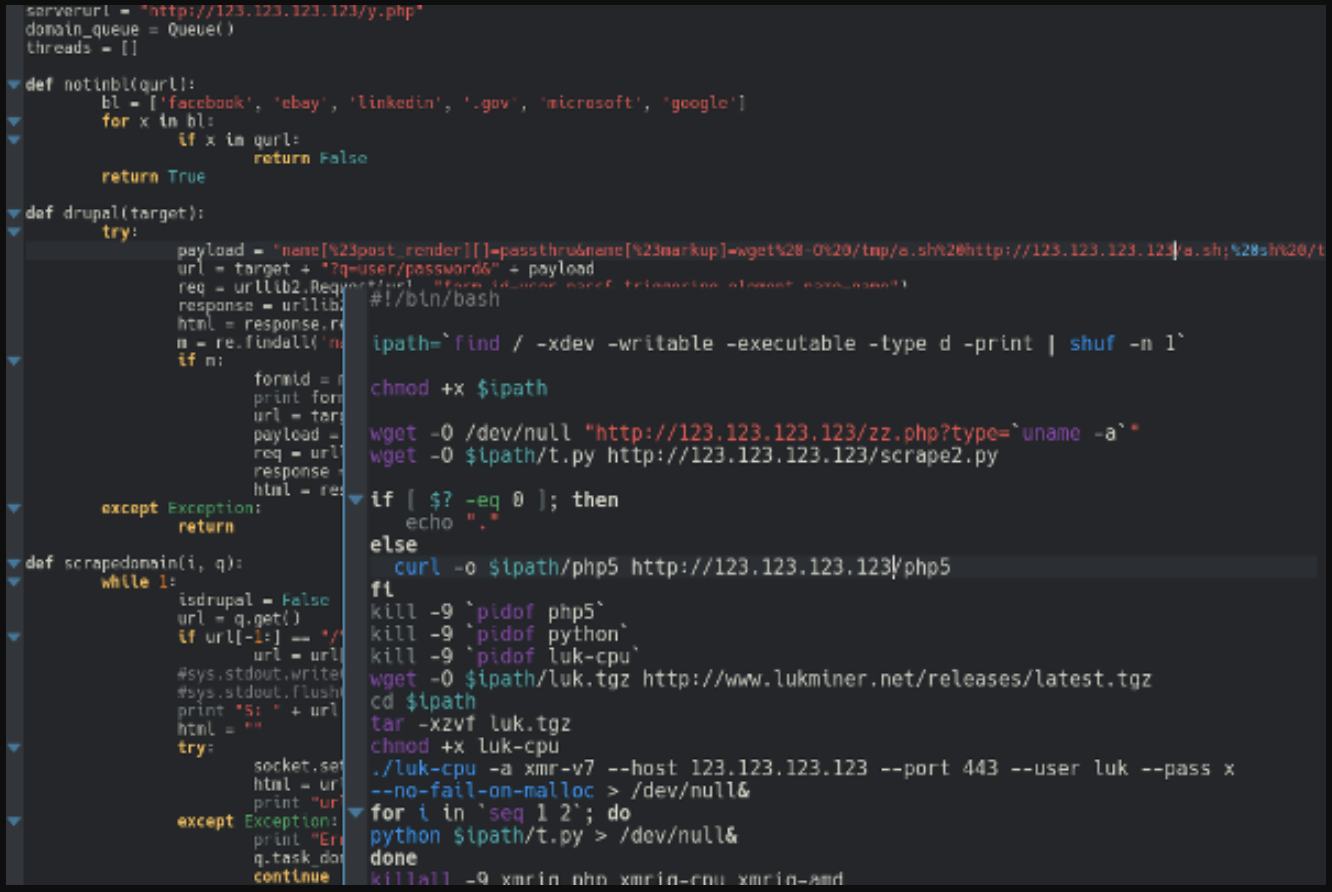Click the '--no-fail-on-malloc > /dev/null&' line
This screenshot has height=892, width=1332.
560,791
